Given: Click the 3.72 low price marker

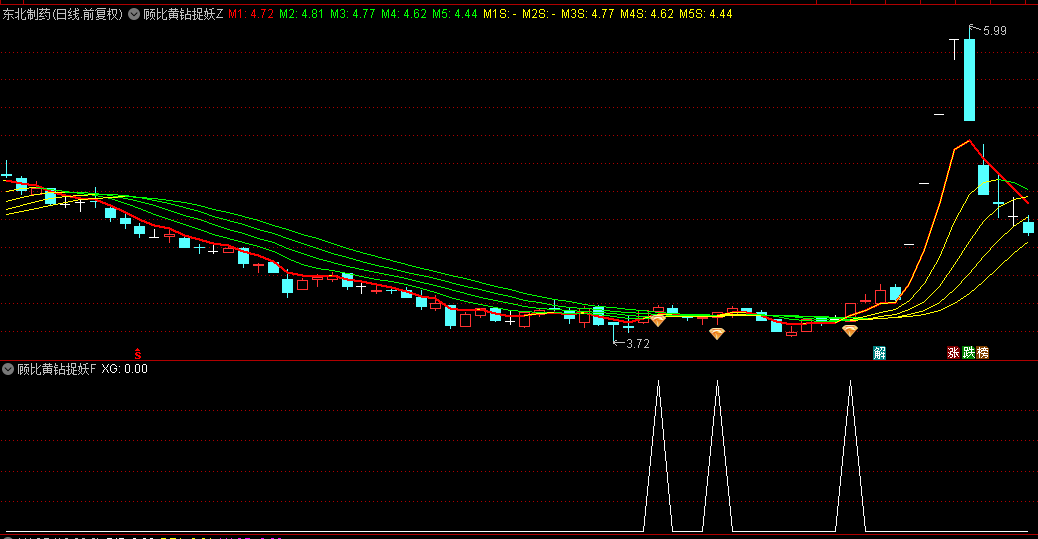Looking at the screenshot, I should pyautogui.click(x=637, y=344).
